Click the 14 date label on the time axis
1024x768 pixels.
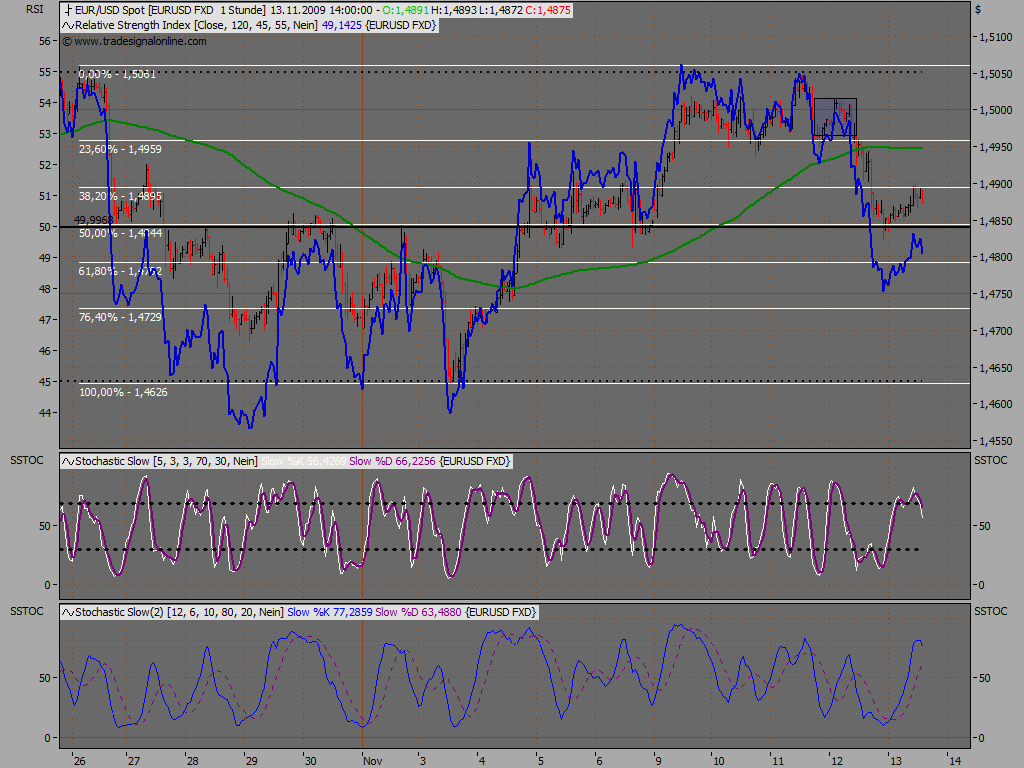[x=955, y=761]
